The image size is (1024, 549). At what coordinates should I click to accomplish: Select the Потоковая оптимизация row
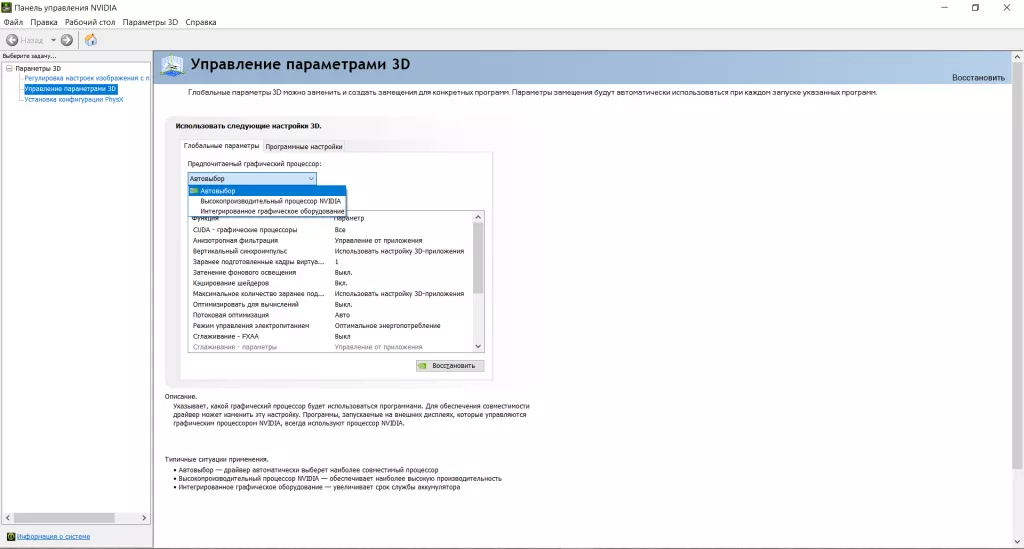pyautogui.click(x=330, y=315)
